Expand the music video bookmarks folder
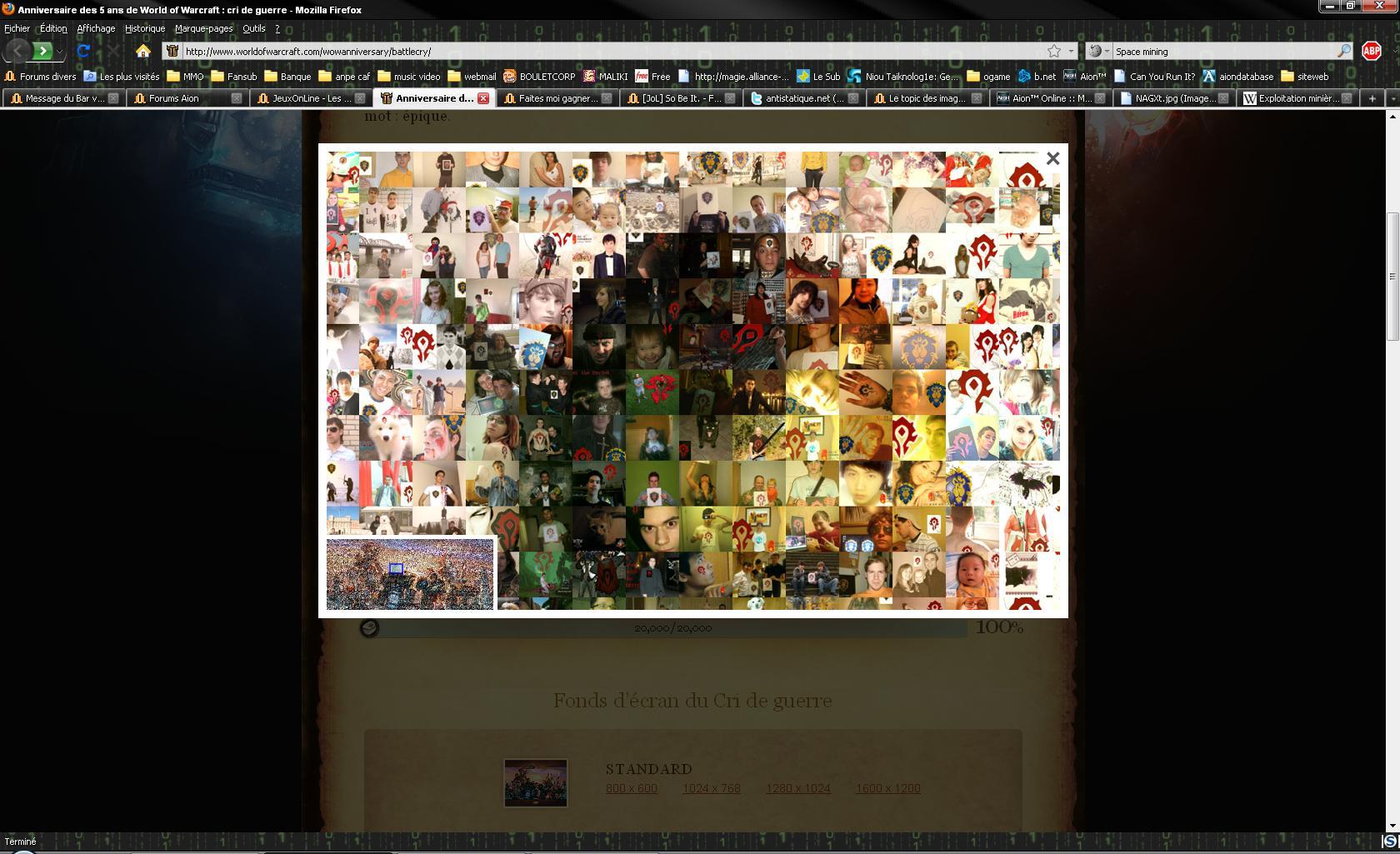The image size is (1400, 854). tap(409, 77)
